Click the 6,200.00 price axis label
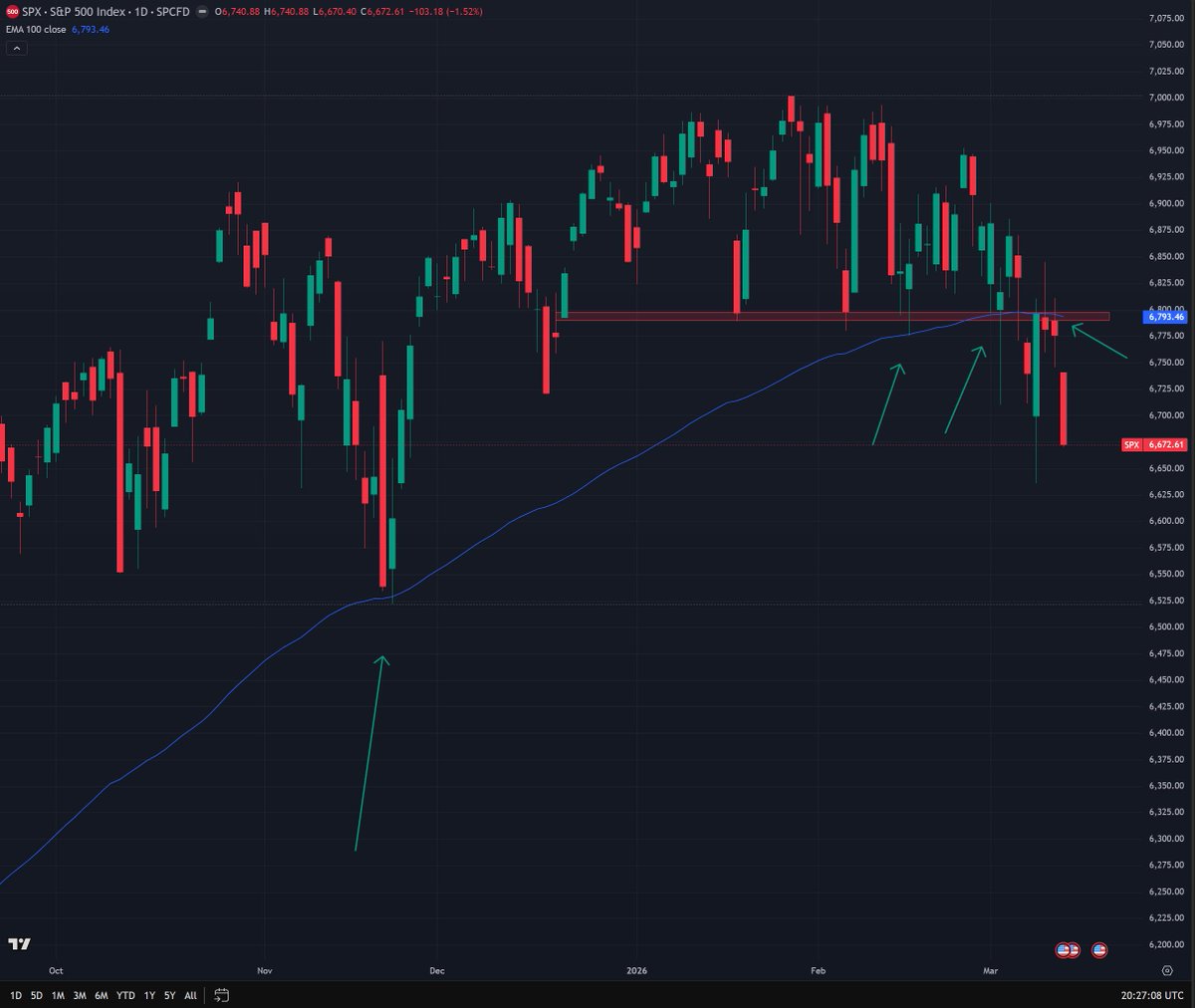 tap(1165, 944)
